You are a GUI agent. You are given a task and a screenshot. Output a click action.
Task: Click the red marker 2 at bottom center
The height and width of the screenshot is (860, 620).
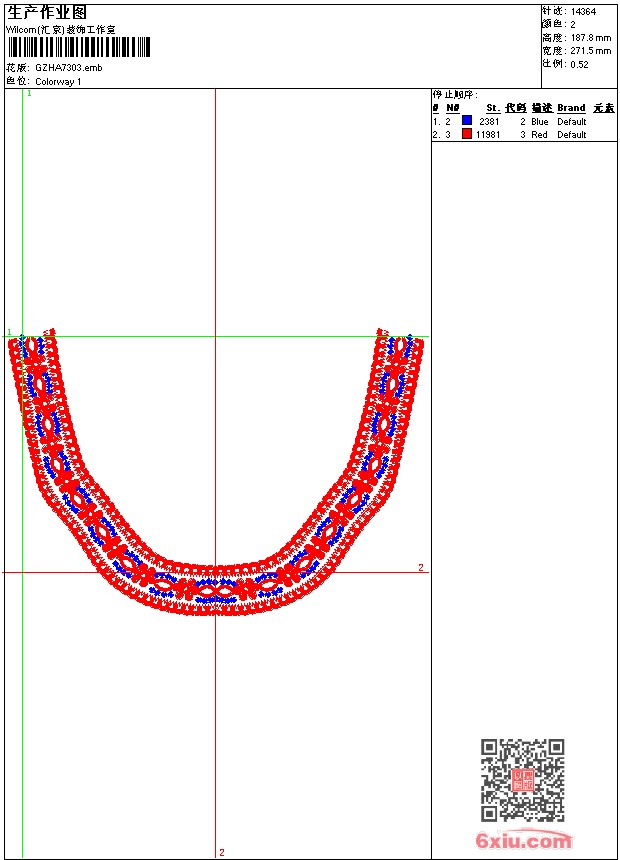(222, 852)
